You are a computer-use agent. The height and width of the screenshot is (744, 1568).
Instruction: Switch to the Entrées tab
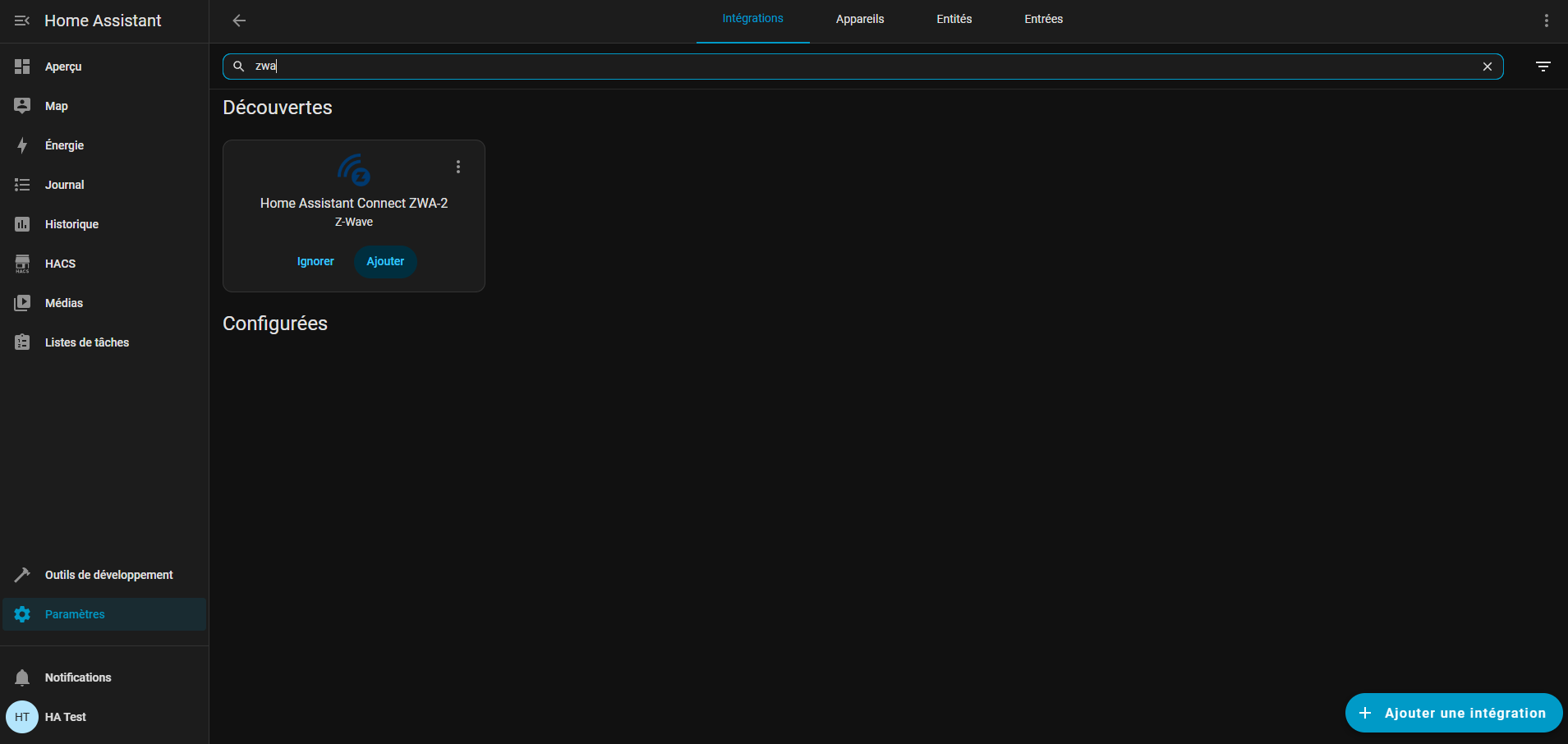[x=1044, y=19]
